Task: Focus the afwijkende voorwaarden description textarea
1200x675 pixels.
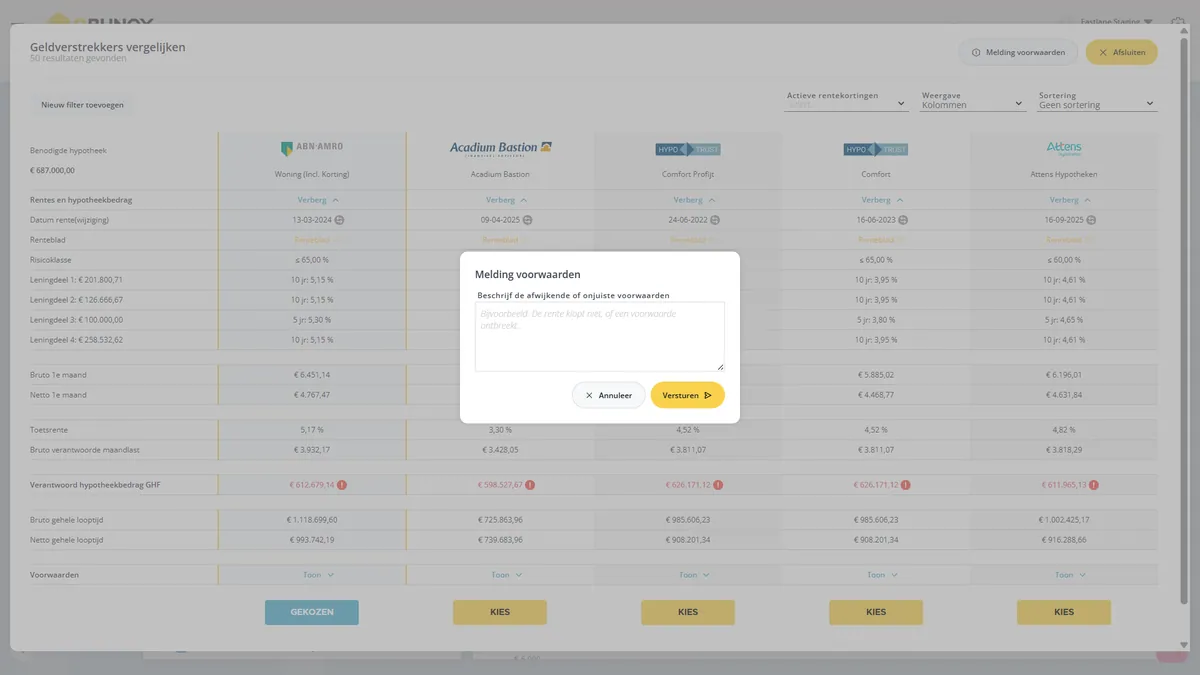Action: pos(600,337)
